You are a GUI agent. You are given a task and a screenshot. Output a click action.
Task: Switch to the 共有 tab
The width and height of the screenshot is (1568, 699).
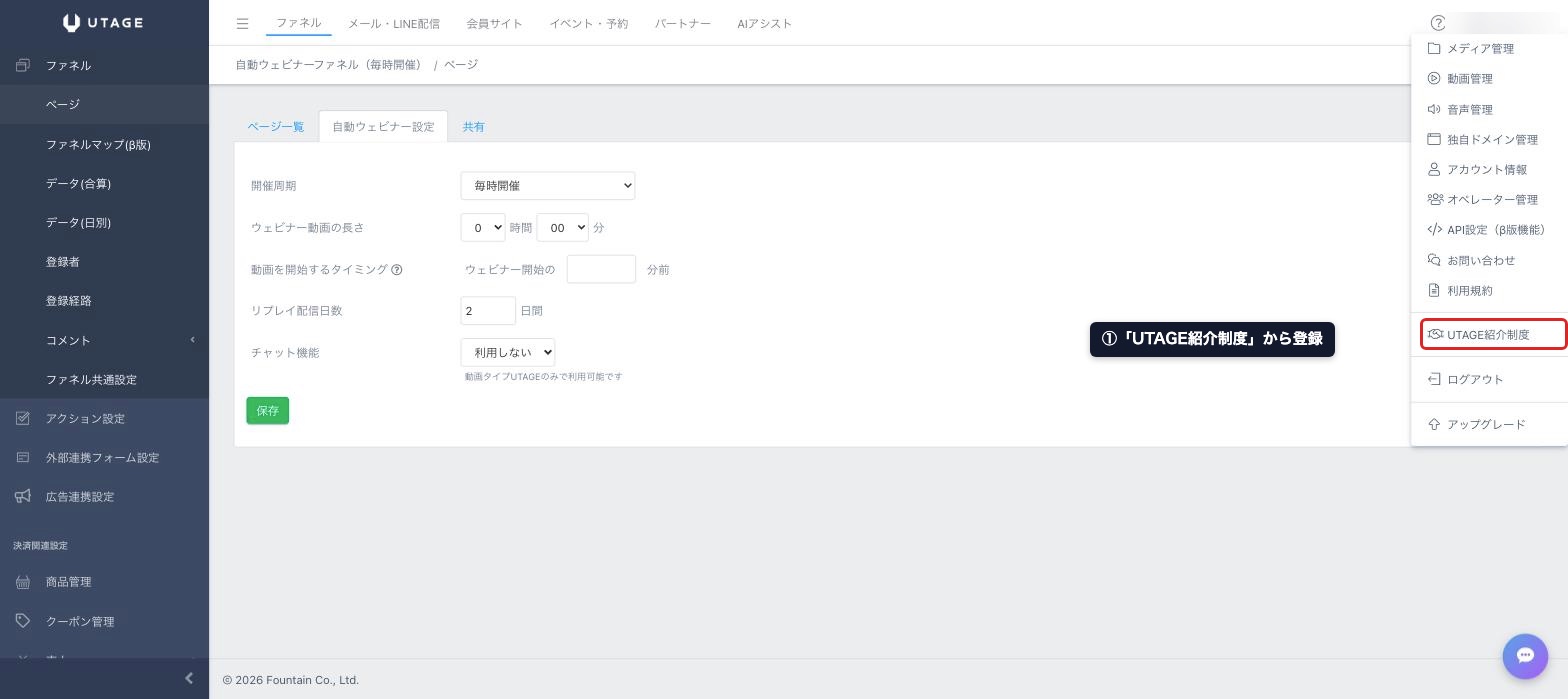click(474, 126)
